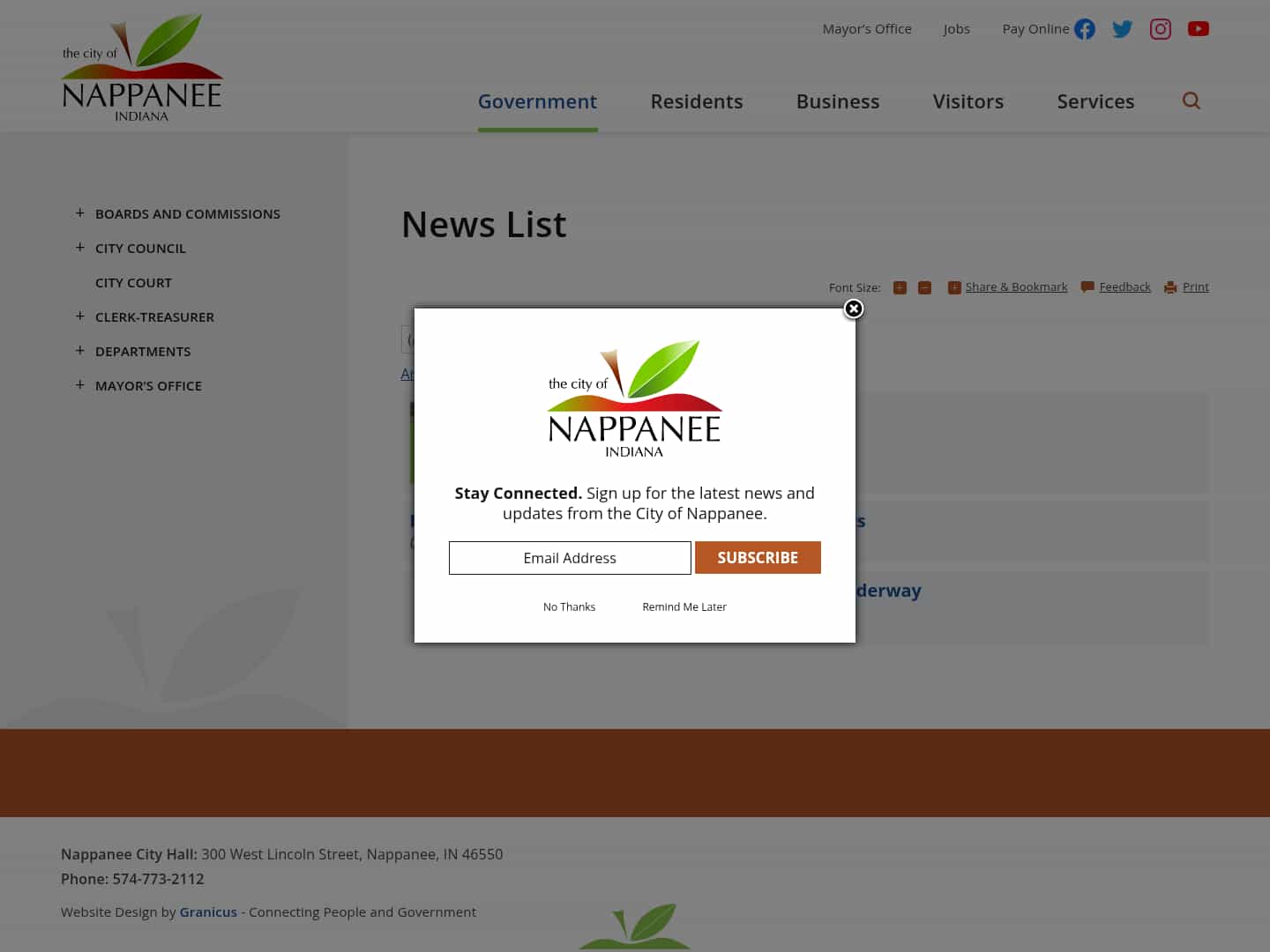Choose No Thanks in popup

pos(569,606)
